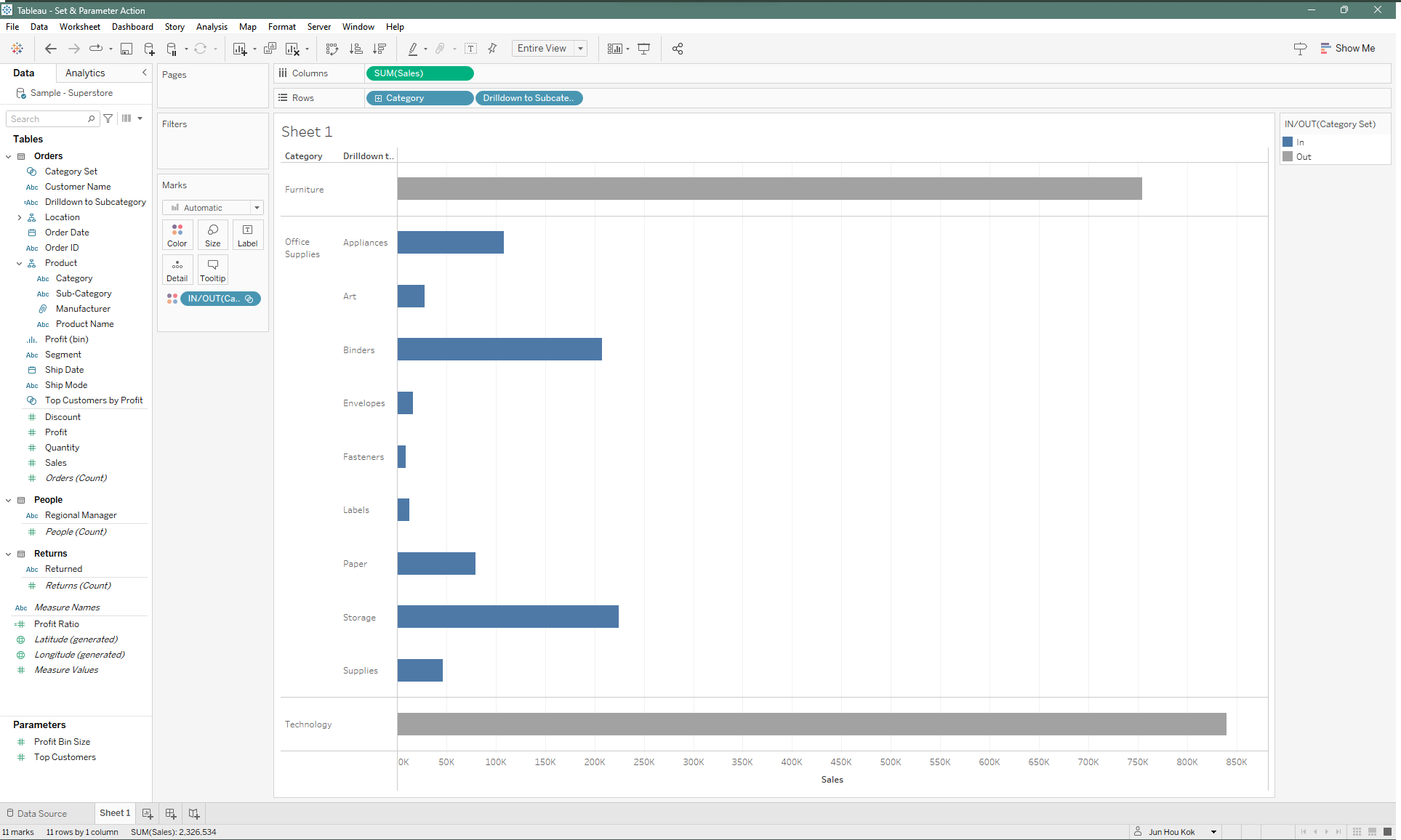Select the Sample - Superstore data source
Viewport: 1401px width, 840px height.
tap(71, 93)
